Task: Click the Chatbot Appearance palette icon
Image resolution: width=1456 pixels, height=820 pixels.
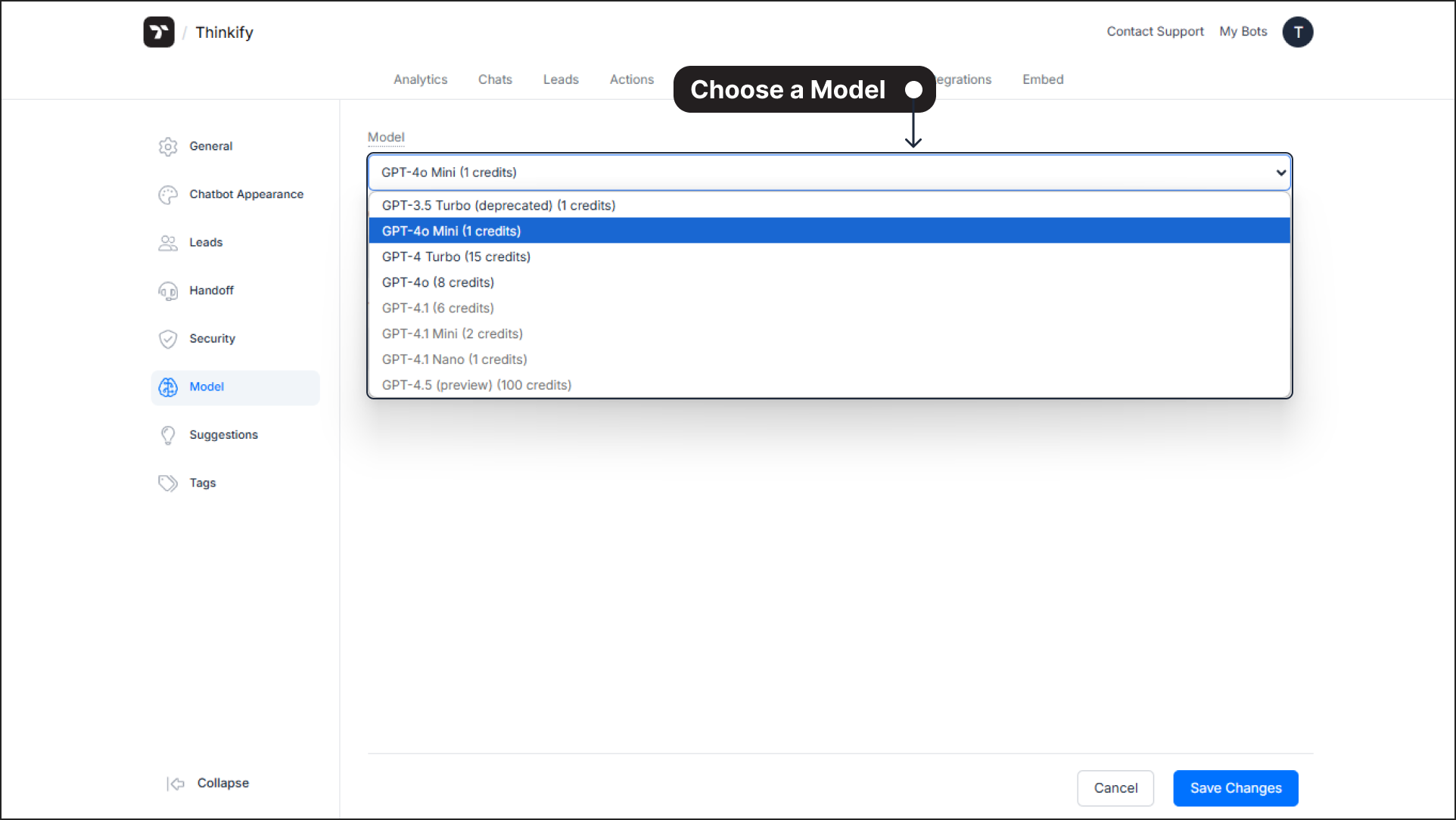Action: point(168,194)
